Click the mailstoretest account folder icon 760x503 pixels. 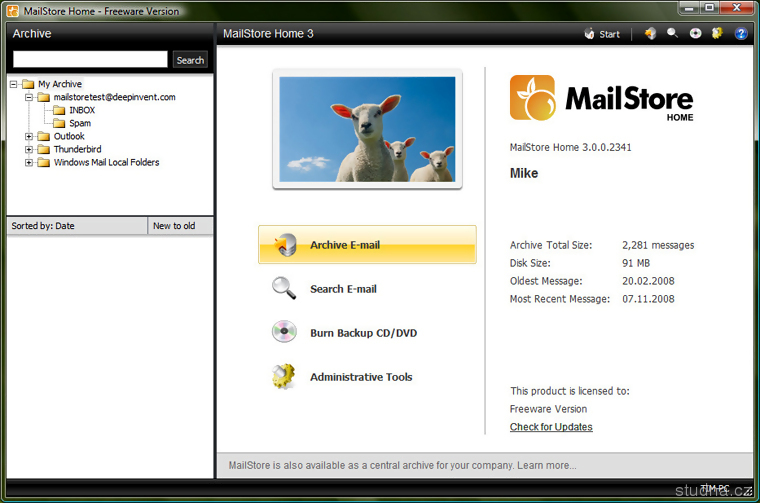click(x=44, y=97)
